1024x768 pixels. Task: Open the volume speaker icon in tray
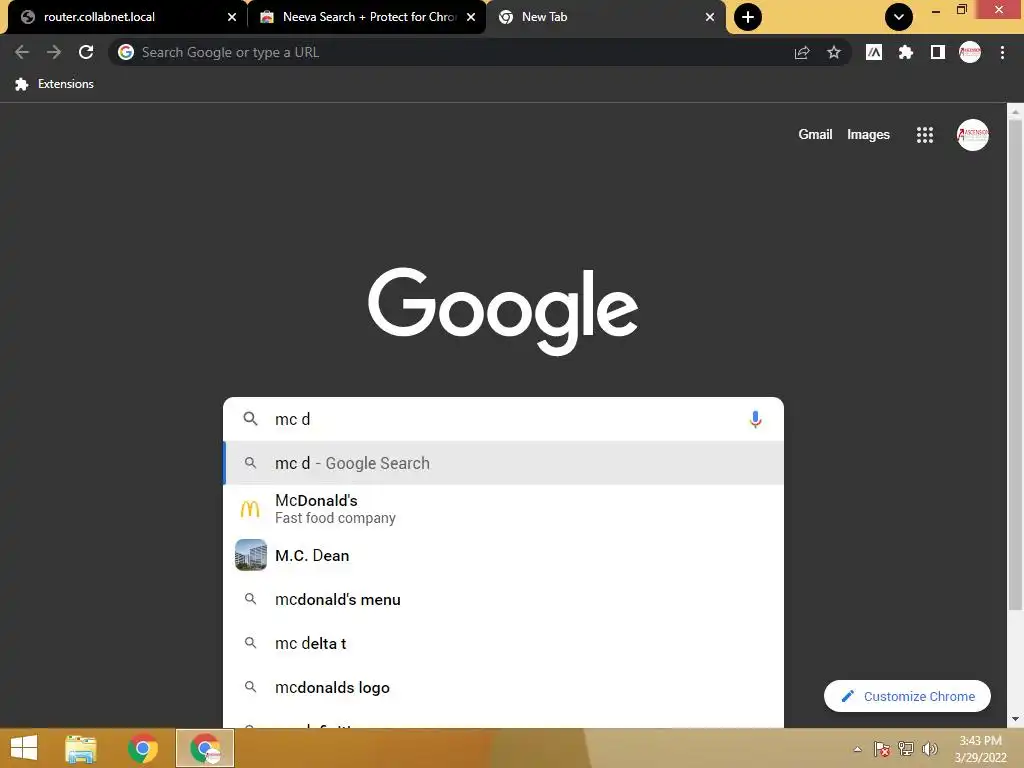click(x=930, y=749)
